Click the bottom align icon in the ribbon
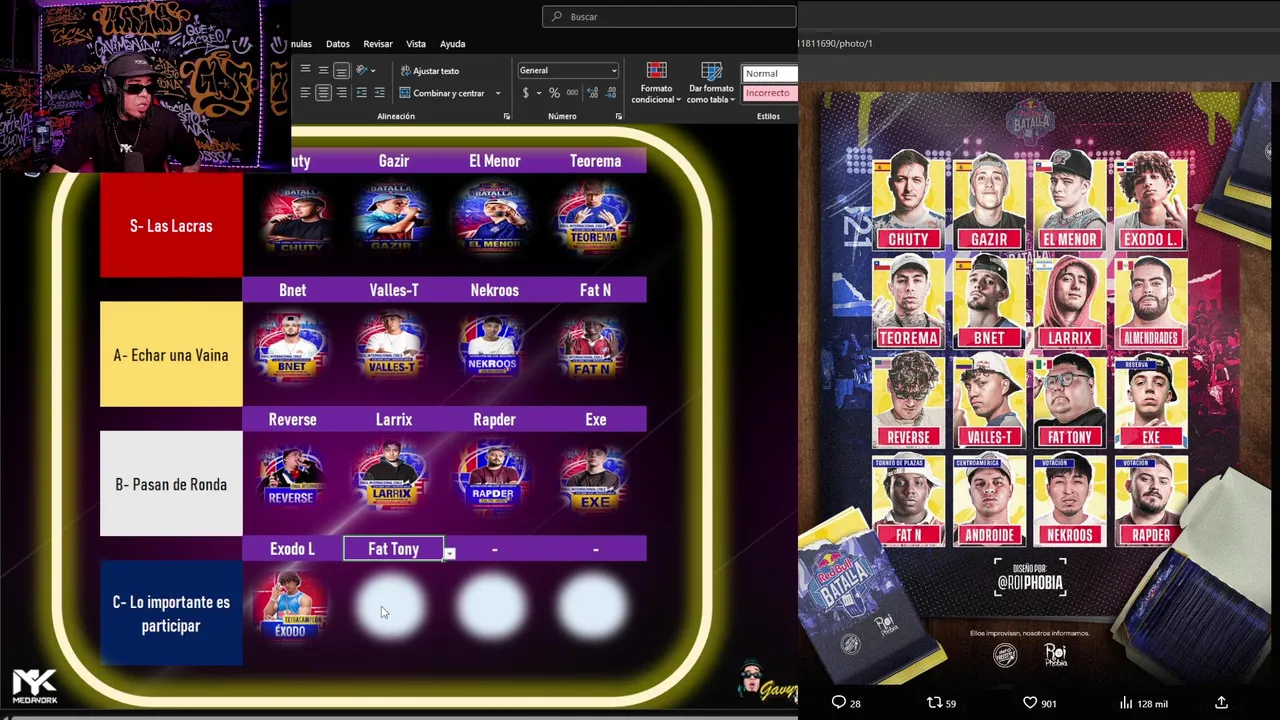Image resolution: width=1280 pixels, height=720 pixels. click(x=341, y=70)
